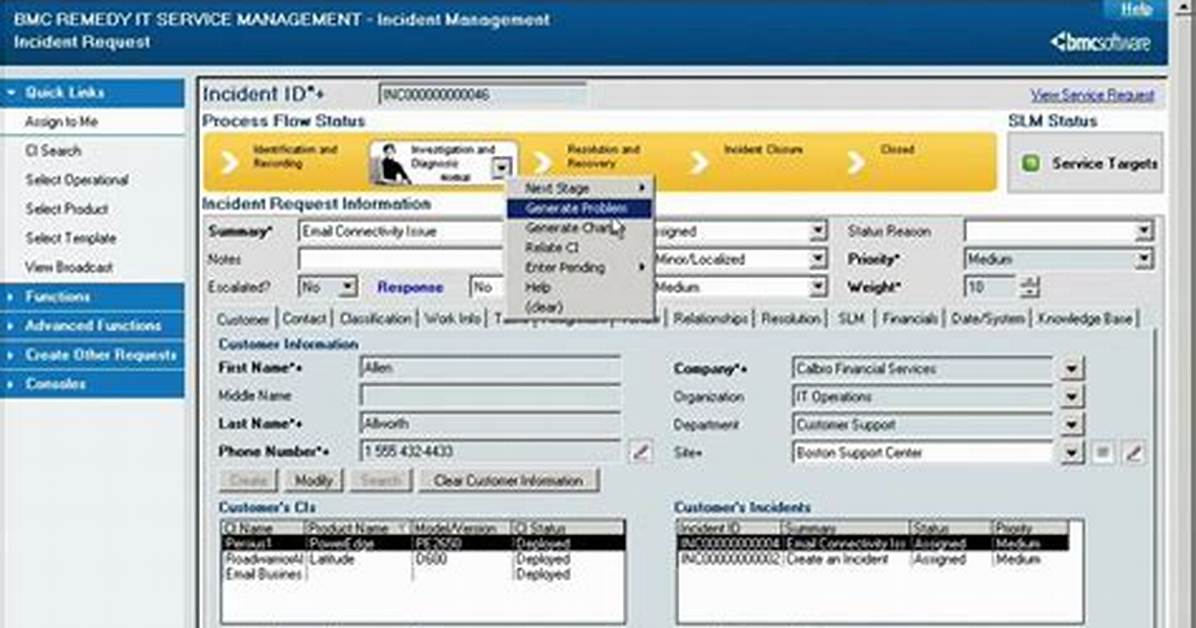Image resolution: width=1196 pixels, height=628 pixels.
Task: Switch to the Financials tab
Action: pos(909,319)
